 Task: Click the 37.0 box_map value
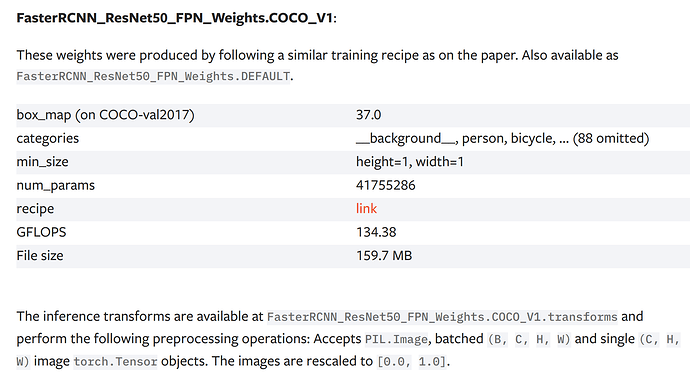(x=368, y=115)
